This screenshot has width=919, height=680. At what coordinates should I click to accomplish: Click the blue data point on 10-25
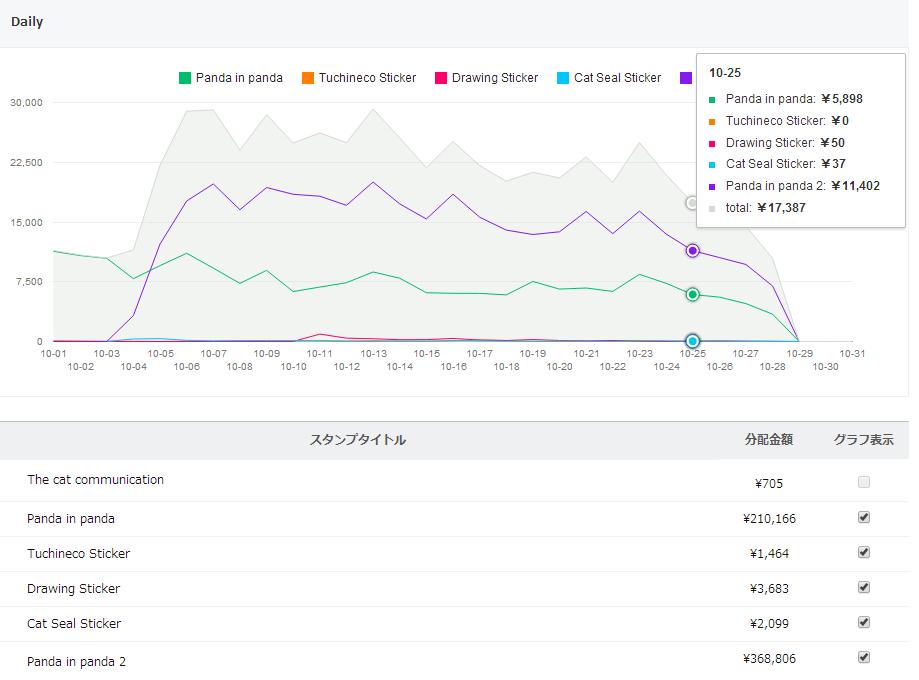692,341
